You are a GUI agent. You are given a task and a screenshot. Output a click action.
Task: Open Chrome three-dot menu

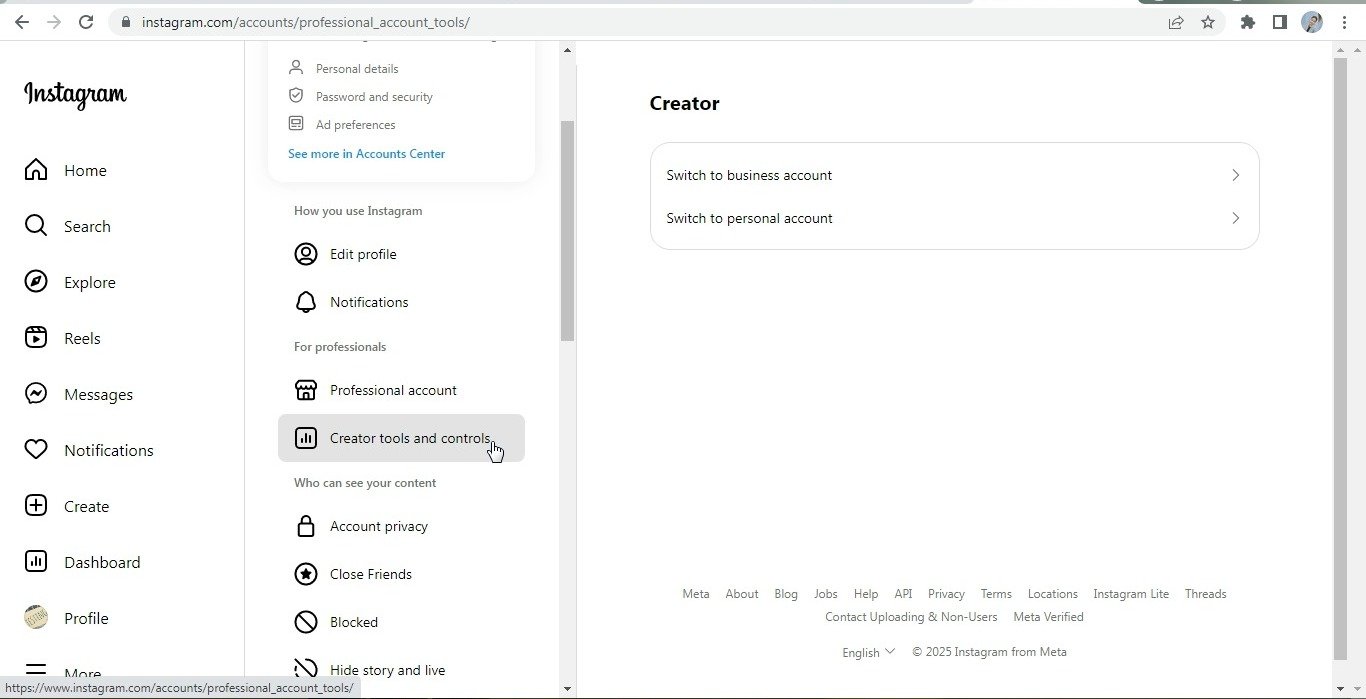[1344, 22]
